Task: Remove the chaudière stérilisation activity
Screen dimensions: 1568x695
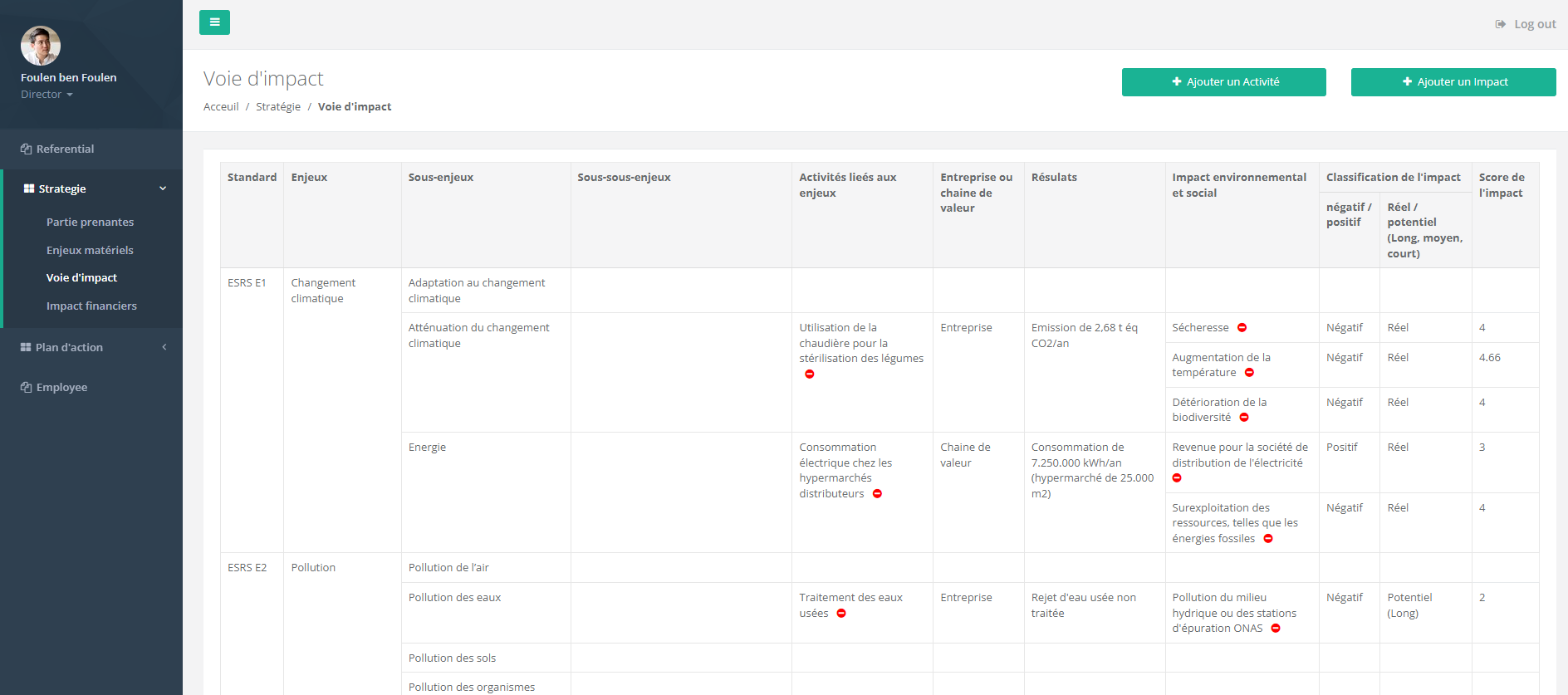Action: pyautogui.click(x=809, y=374)
